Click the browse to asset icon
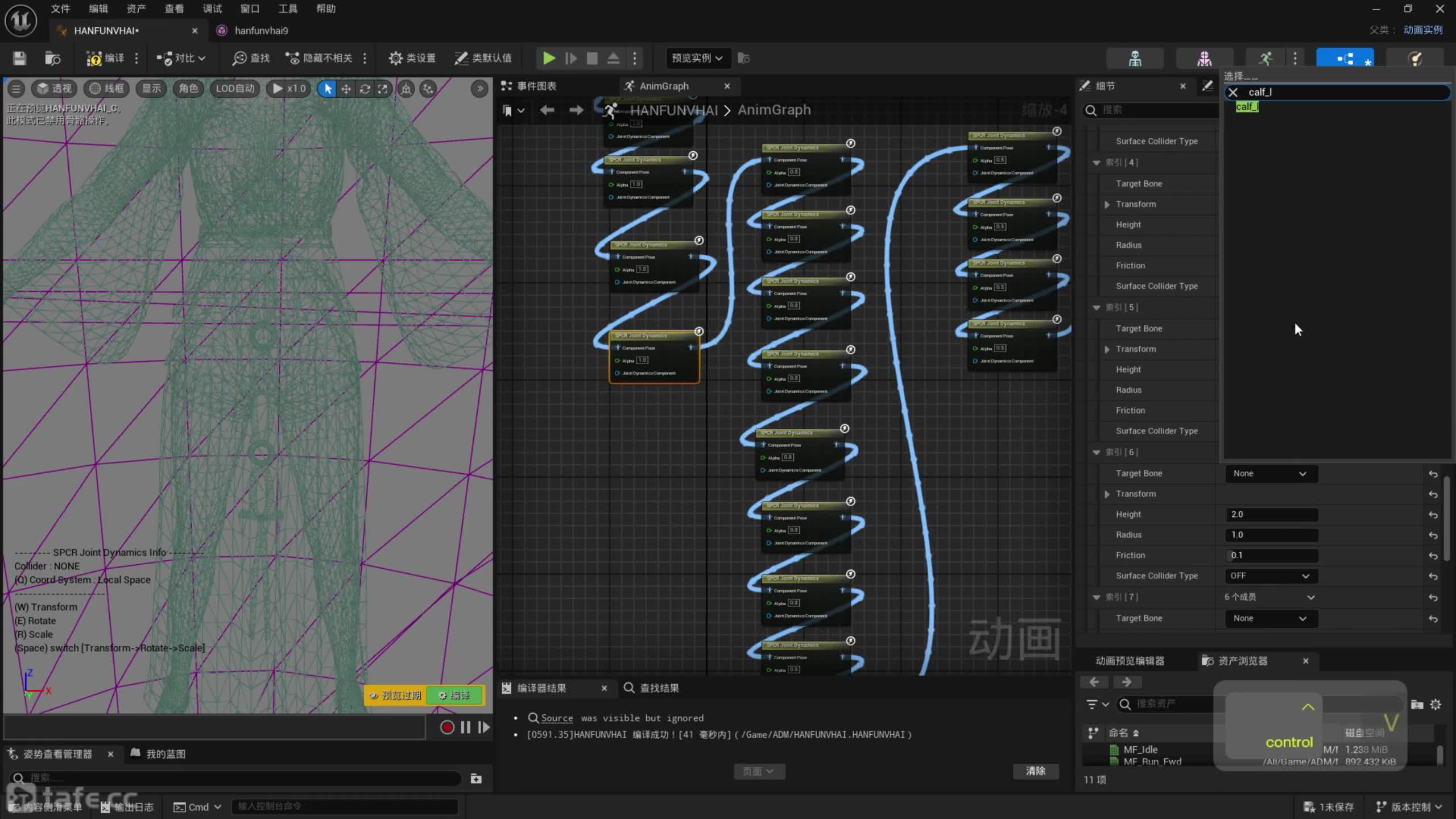 [x=52, y=58]
